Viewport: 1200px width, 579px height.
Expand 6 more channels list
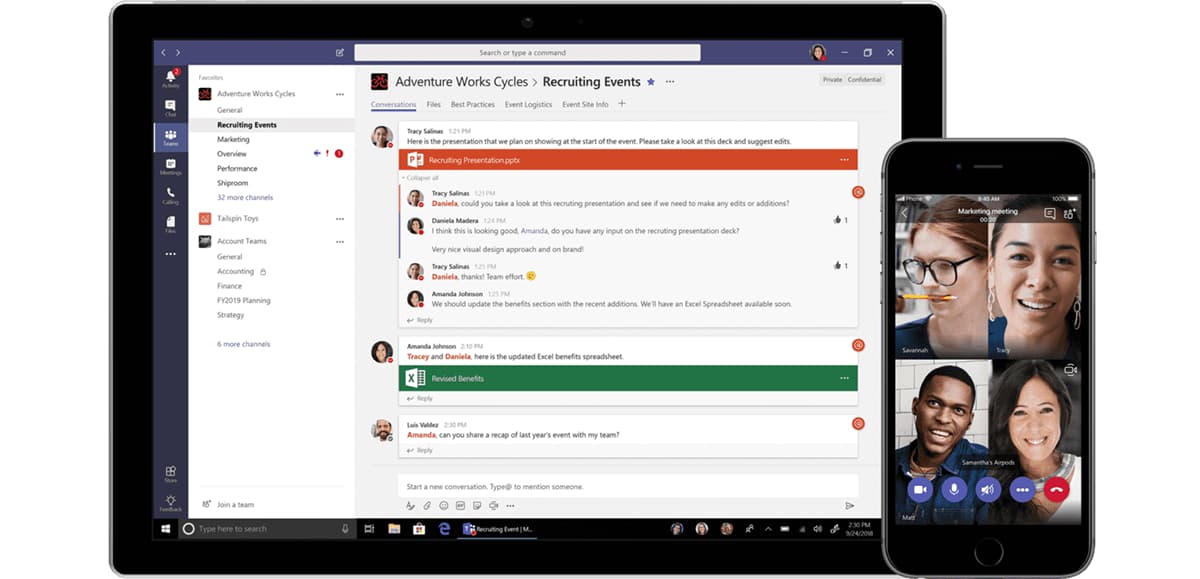coord(243,344)
